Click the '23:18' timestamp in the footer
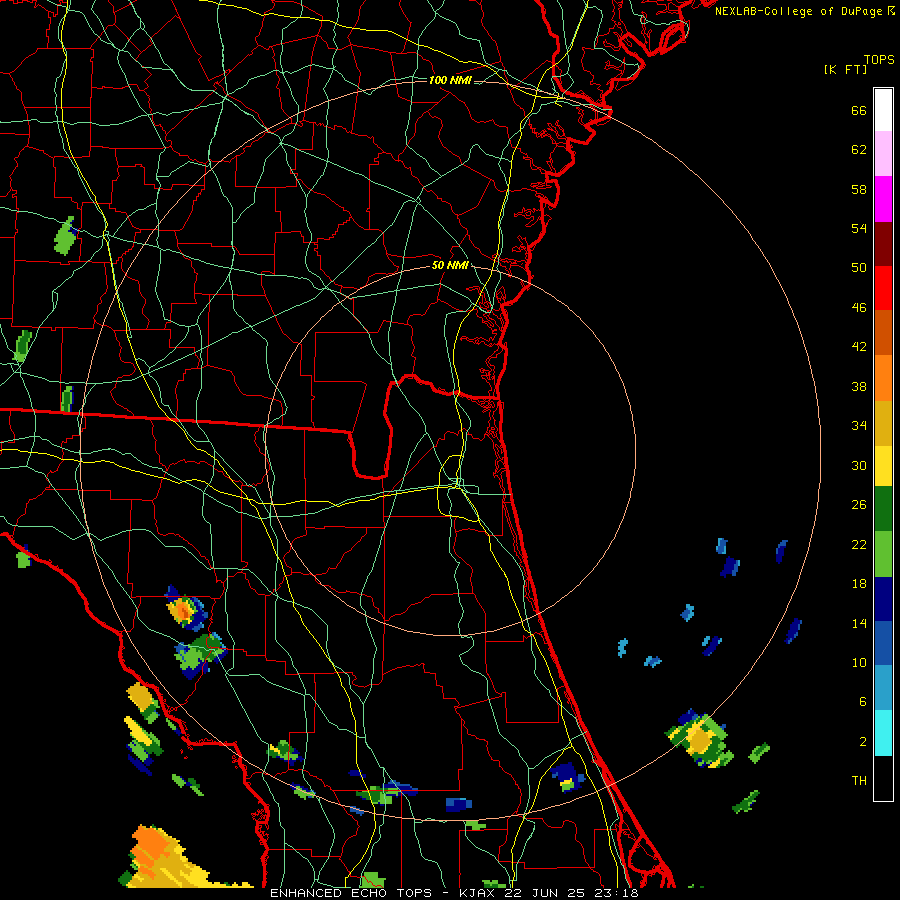Screen dimensions: 900x900 click(x=616, y=893)
